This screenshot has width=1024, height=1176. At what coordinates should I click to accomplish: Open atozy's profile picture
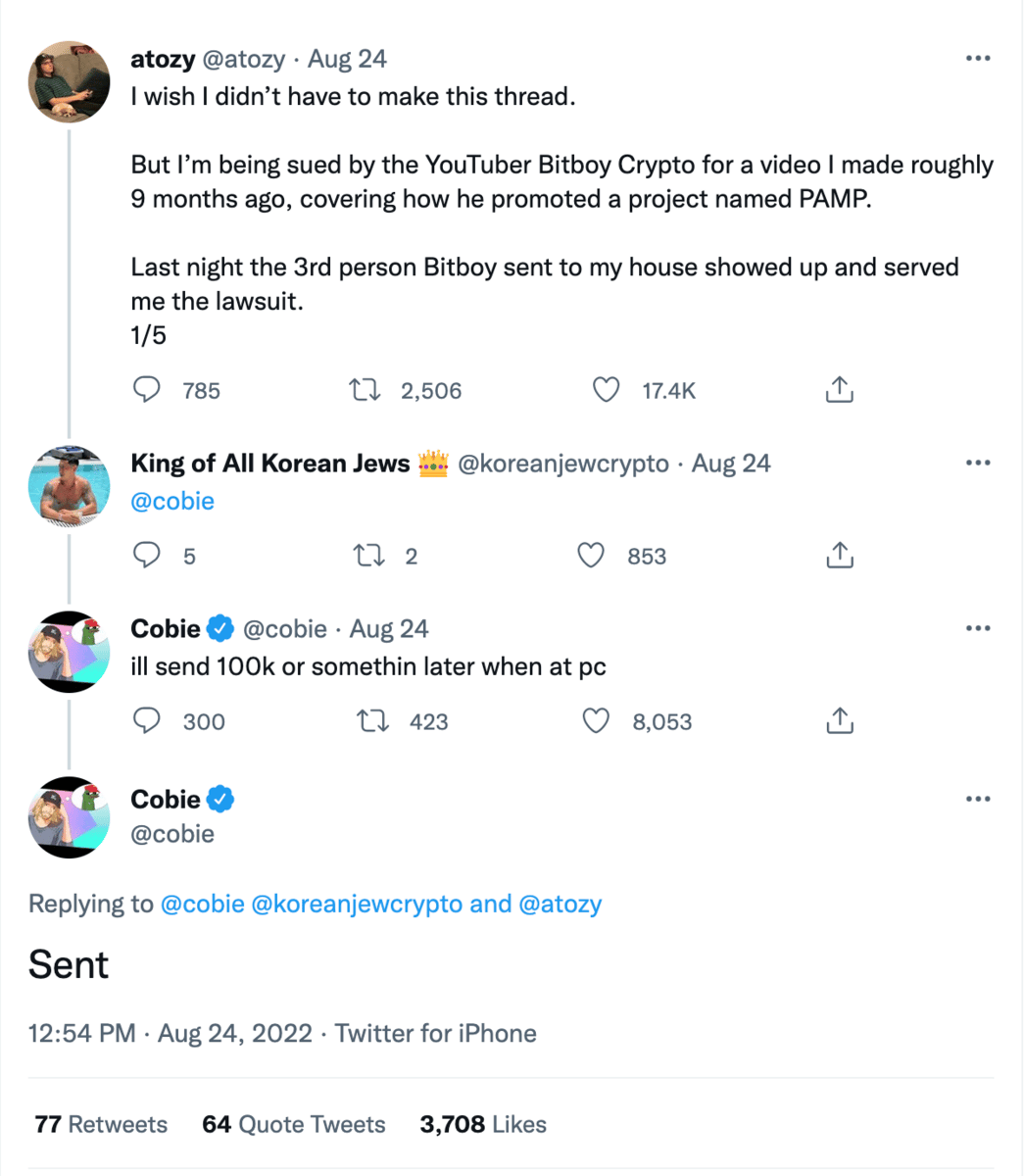tap(69, 82)
